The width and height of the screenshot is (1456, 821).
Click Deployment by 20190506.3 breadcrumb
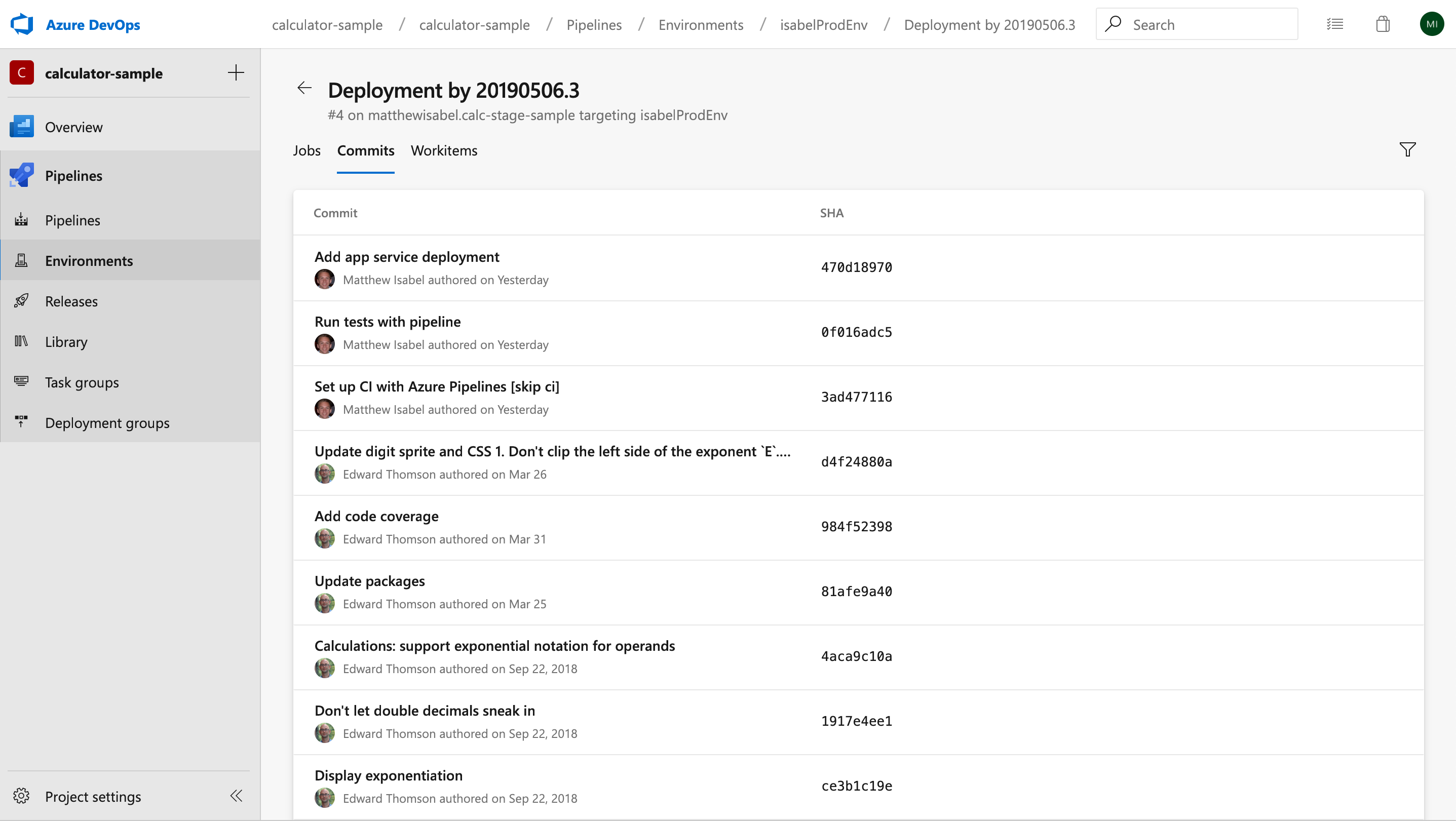[x=990, y=24]
